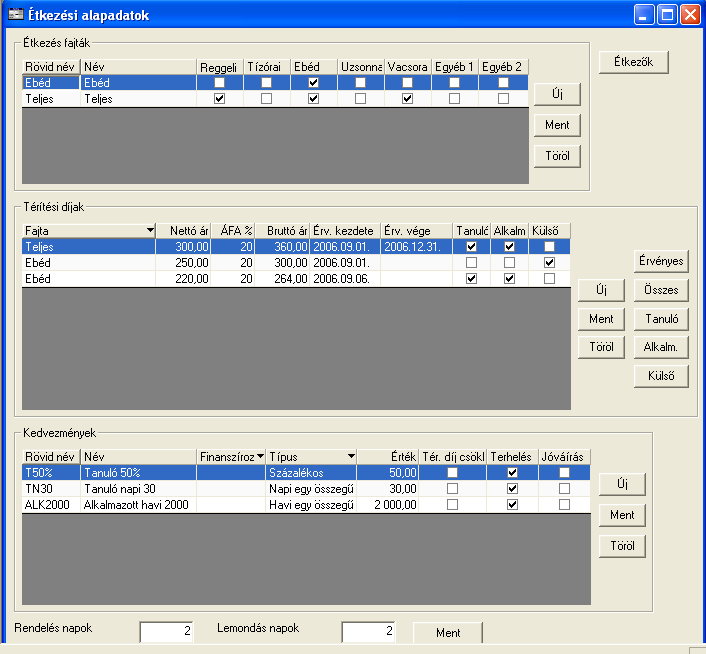
Task: Select the Havi egy összegű type cell
Action: click(311, 505)
